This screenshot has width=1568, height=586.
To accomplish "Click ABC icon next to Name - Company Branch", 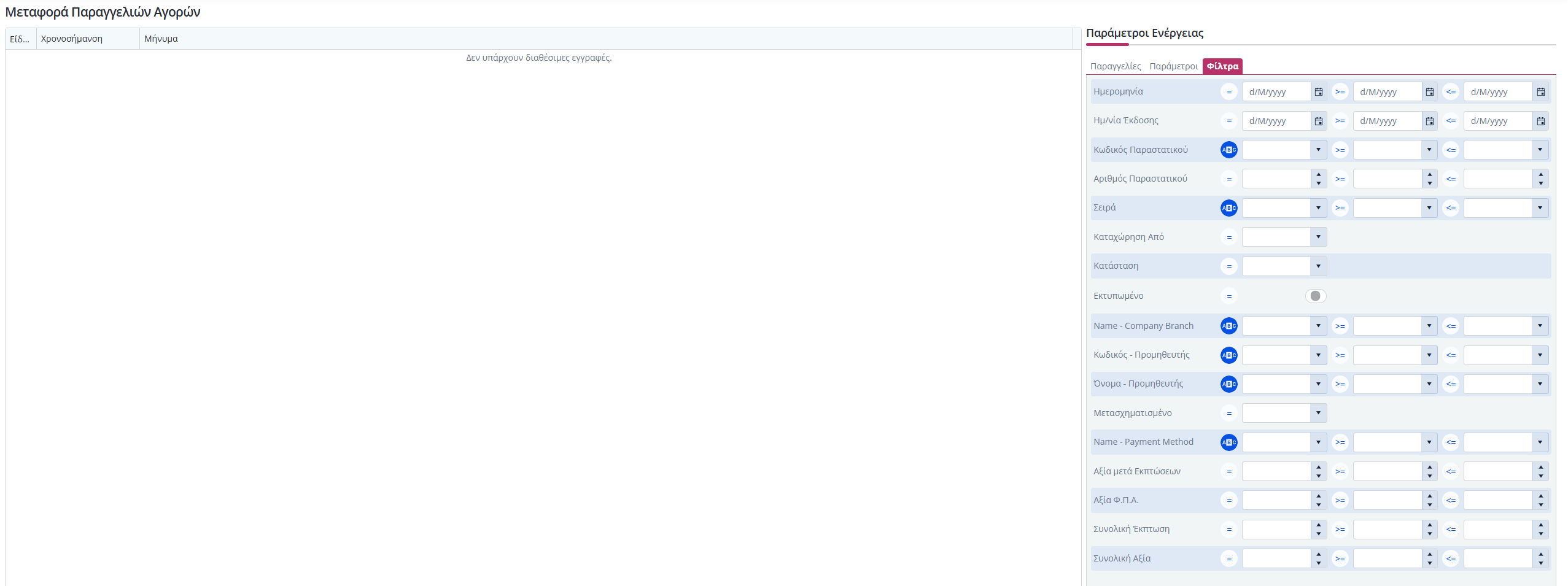I will 1228,326.
